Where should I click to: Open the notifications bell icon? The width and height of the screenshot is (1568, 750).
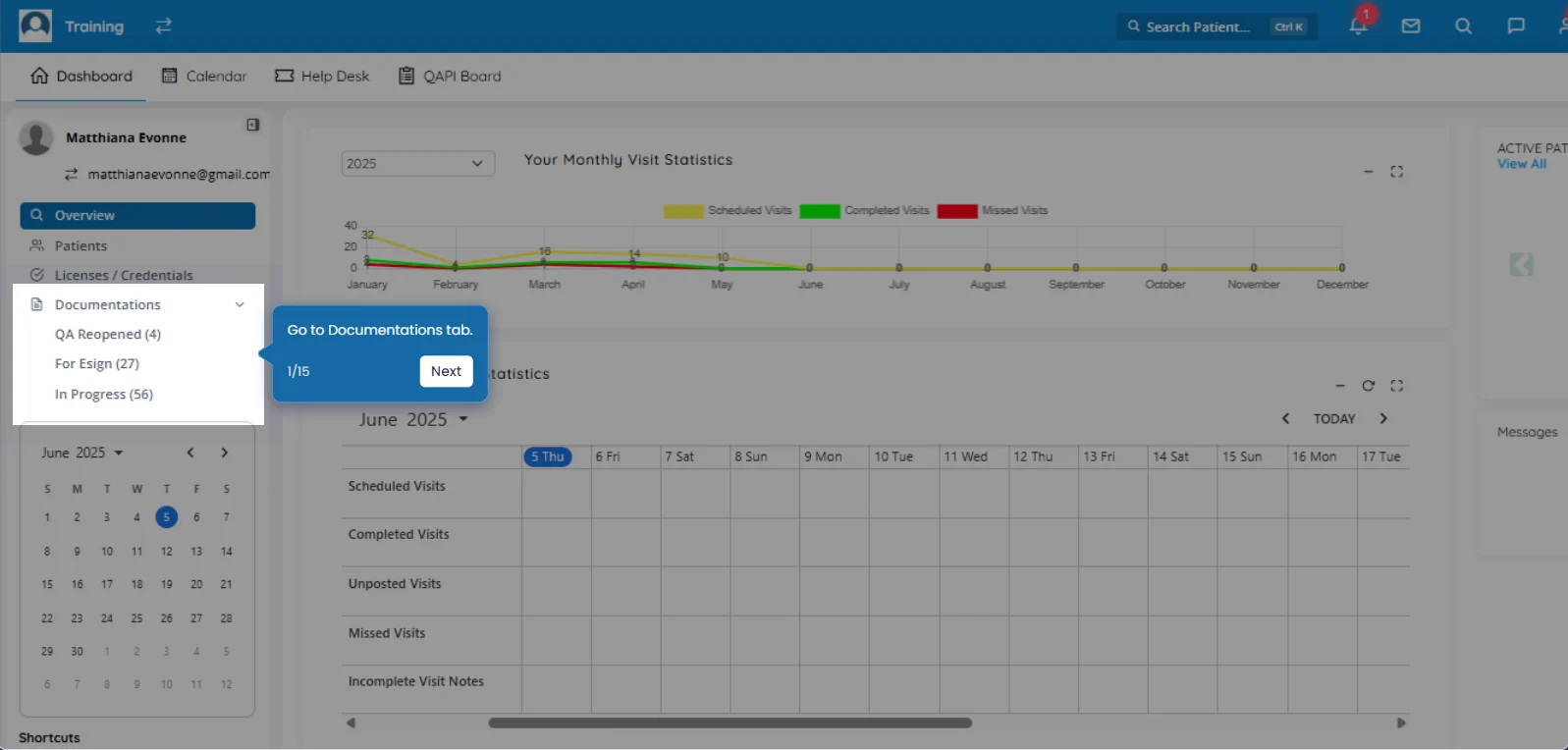click(1358, 27)
